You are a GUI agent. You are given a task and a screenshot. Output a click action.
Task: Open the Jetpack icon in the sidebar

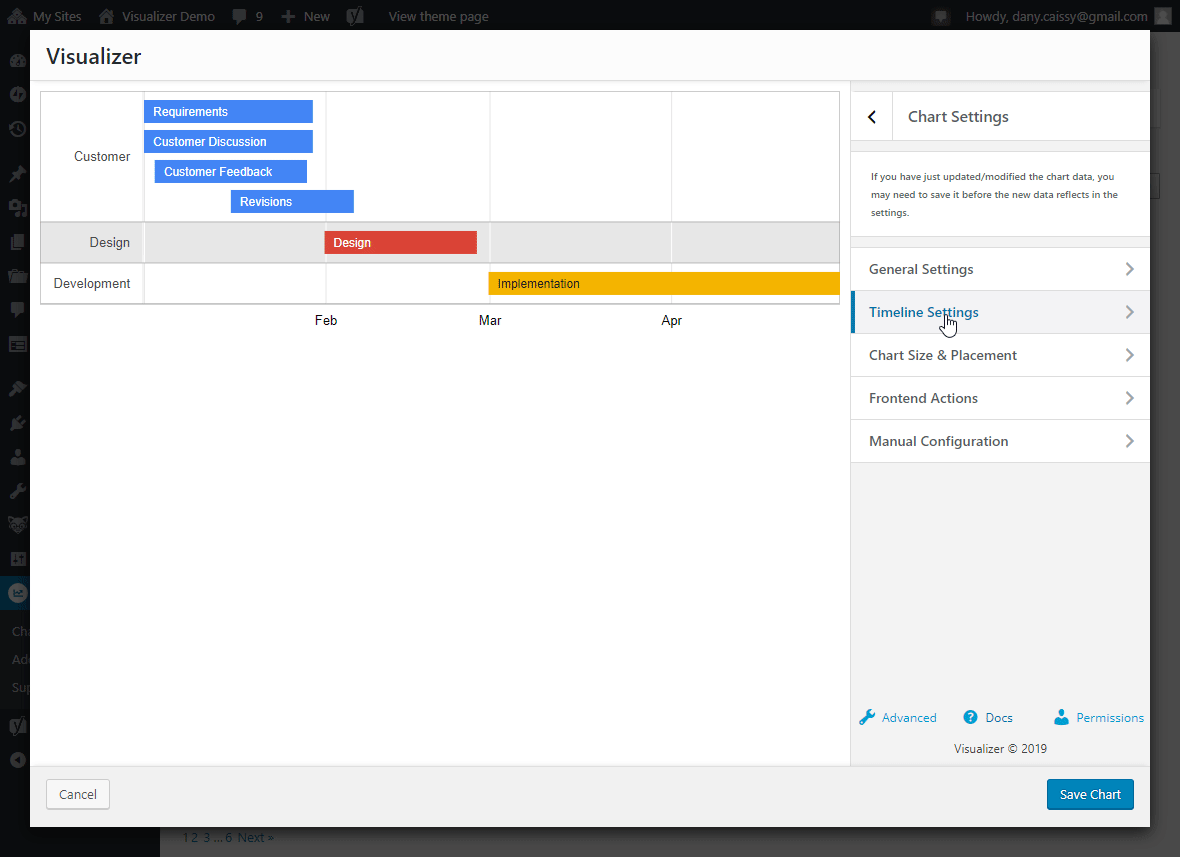[x=17, y=95]
